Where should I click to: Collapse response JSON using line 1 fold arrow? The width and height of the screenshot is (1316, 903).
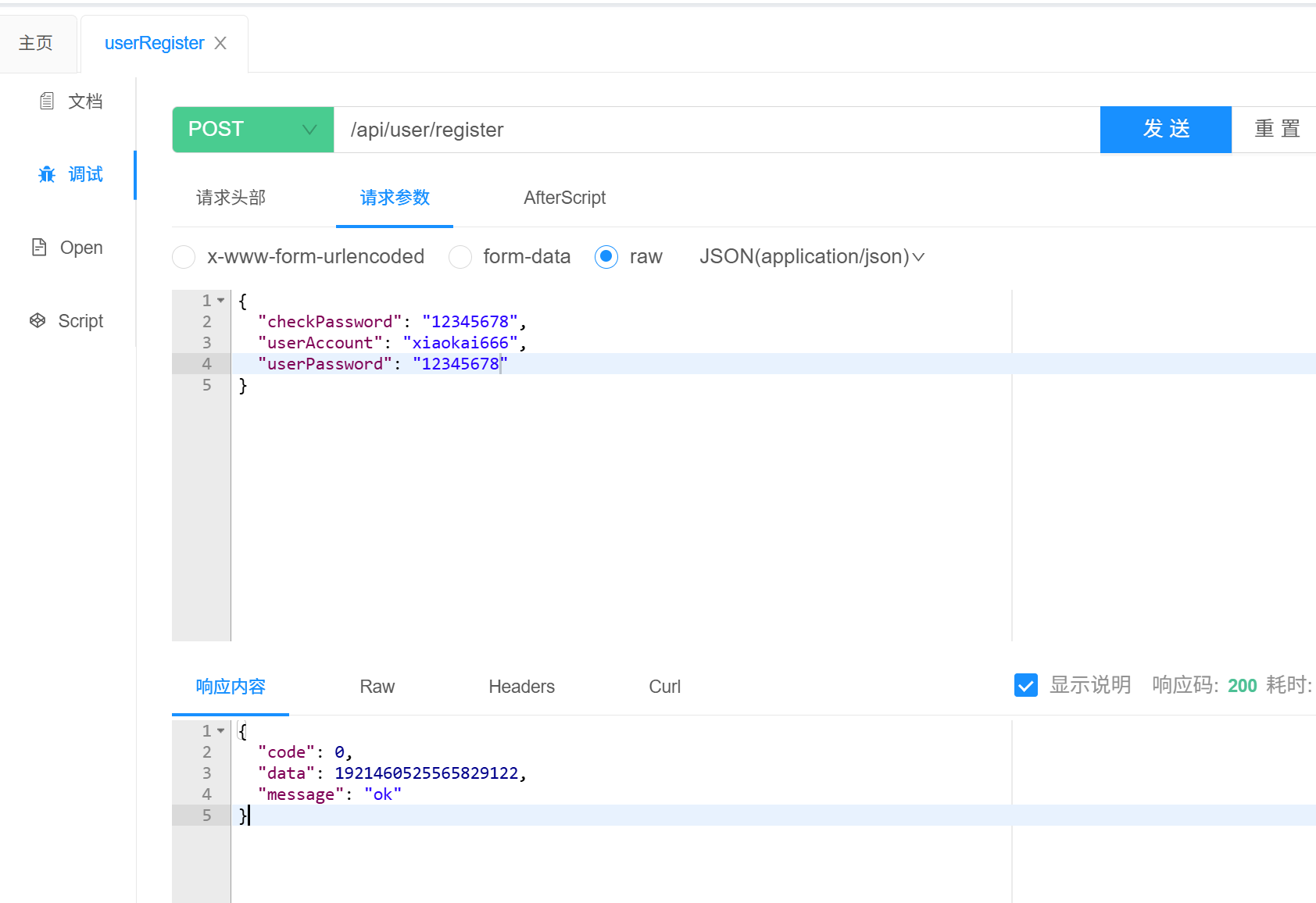click(x=221, y=731)
